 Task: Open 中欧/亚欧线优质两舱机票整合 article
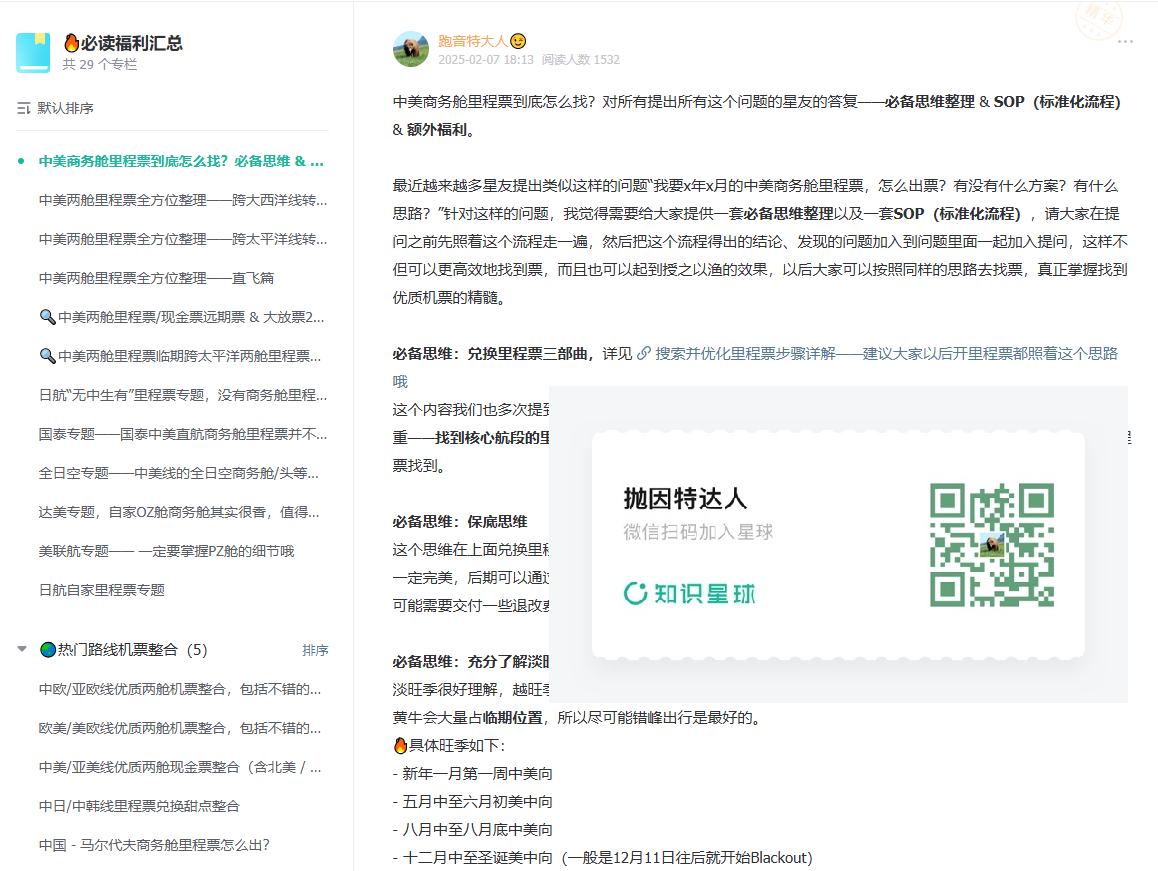click(x=179, y=689)
